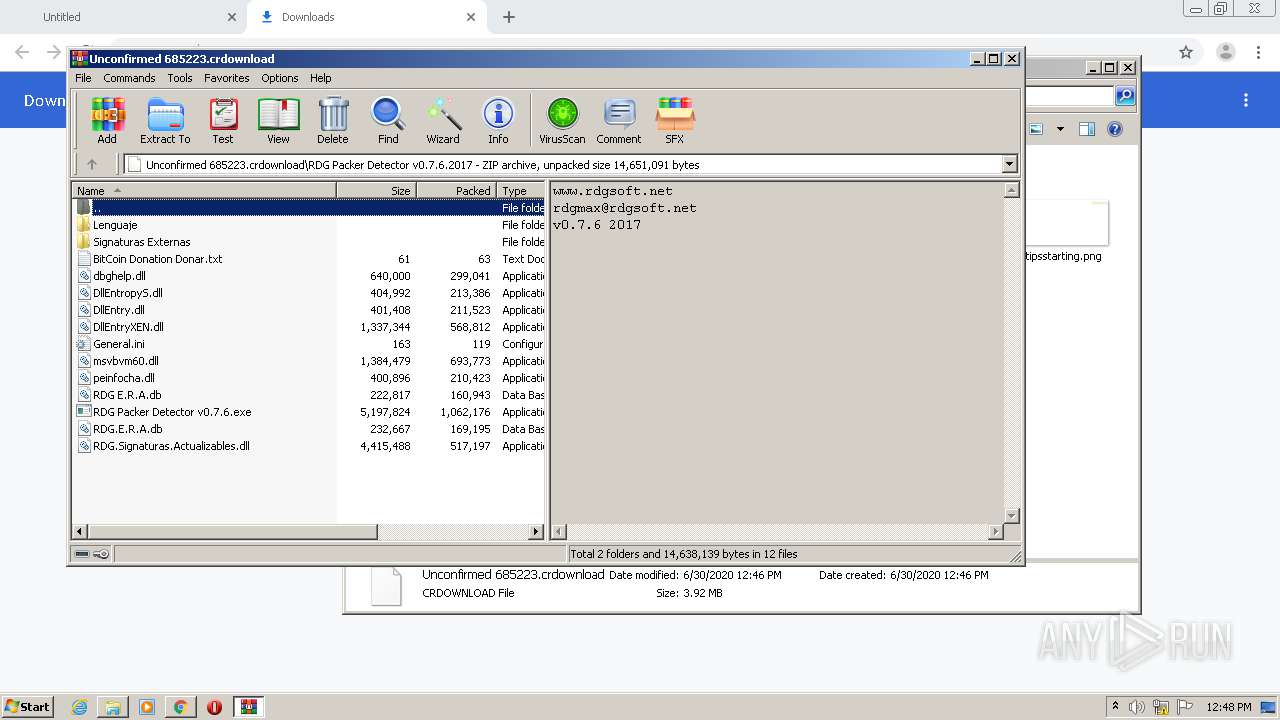Sort files by Packed column header
Viewport: 1280px width, 720px height.
tap(456, 190)
